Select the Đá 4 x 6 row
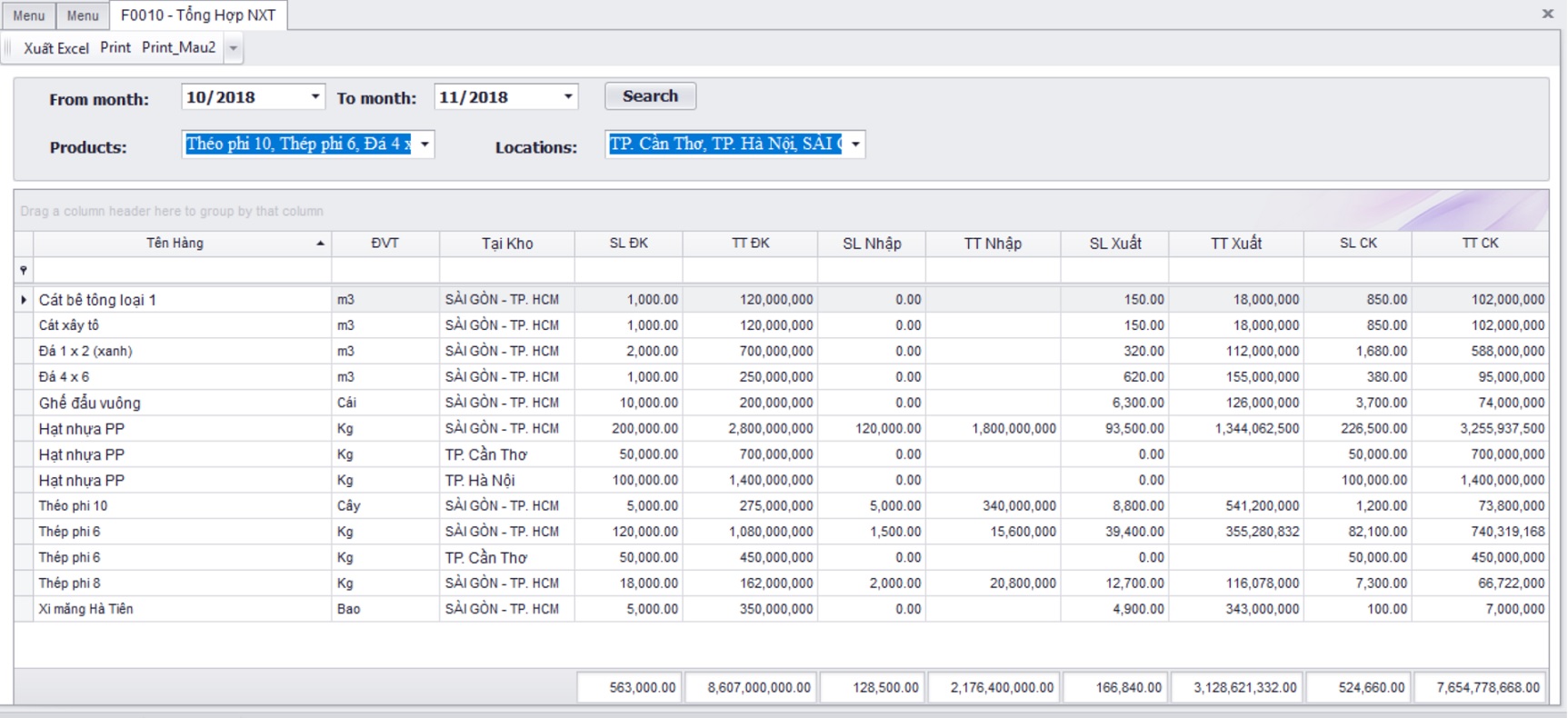 [x=782, y=376]
